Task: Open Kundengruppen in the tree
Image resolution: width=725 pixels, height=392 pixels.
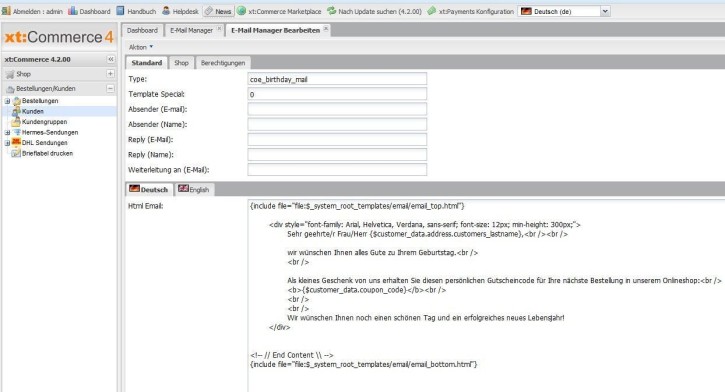Action: coord(44,122)
